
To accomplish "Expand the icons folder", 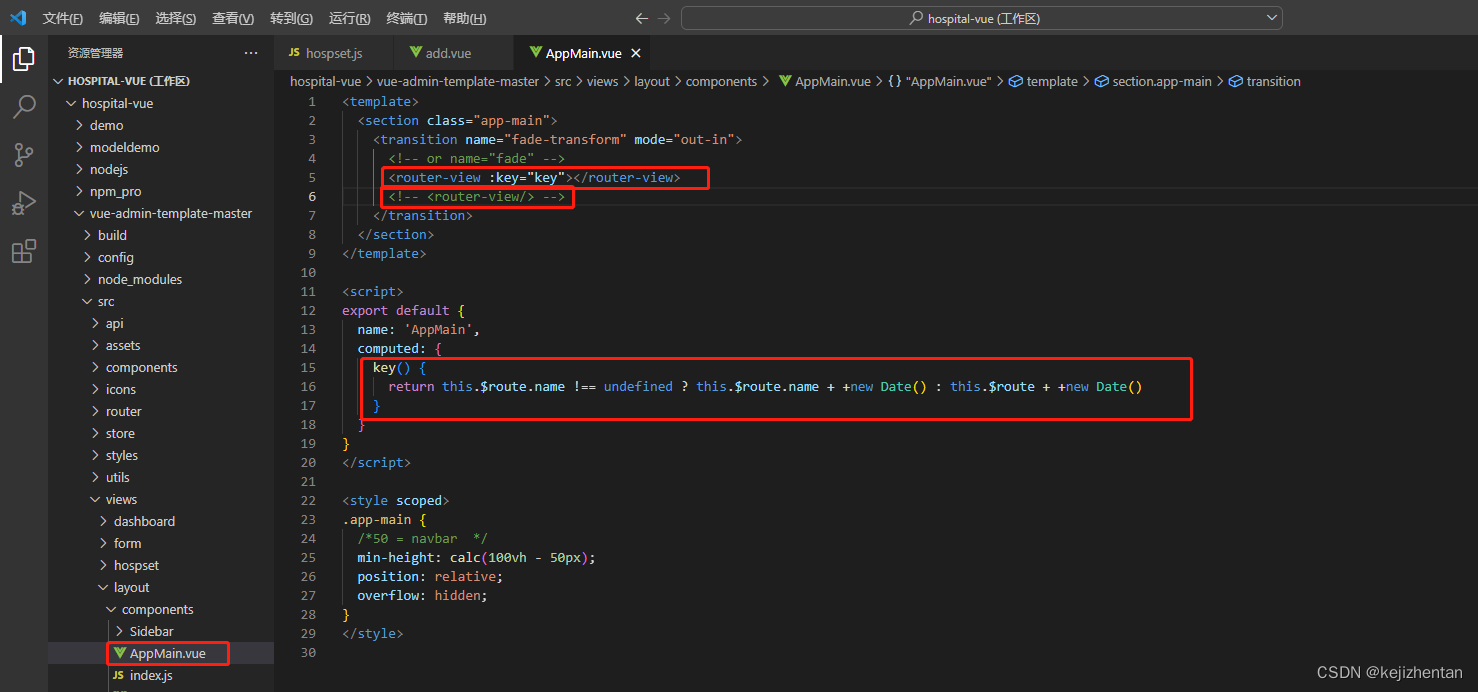I will click(161, 389).
